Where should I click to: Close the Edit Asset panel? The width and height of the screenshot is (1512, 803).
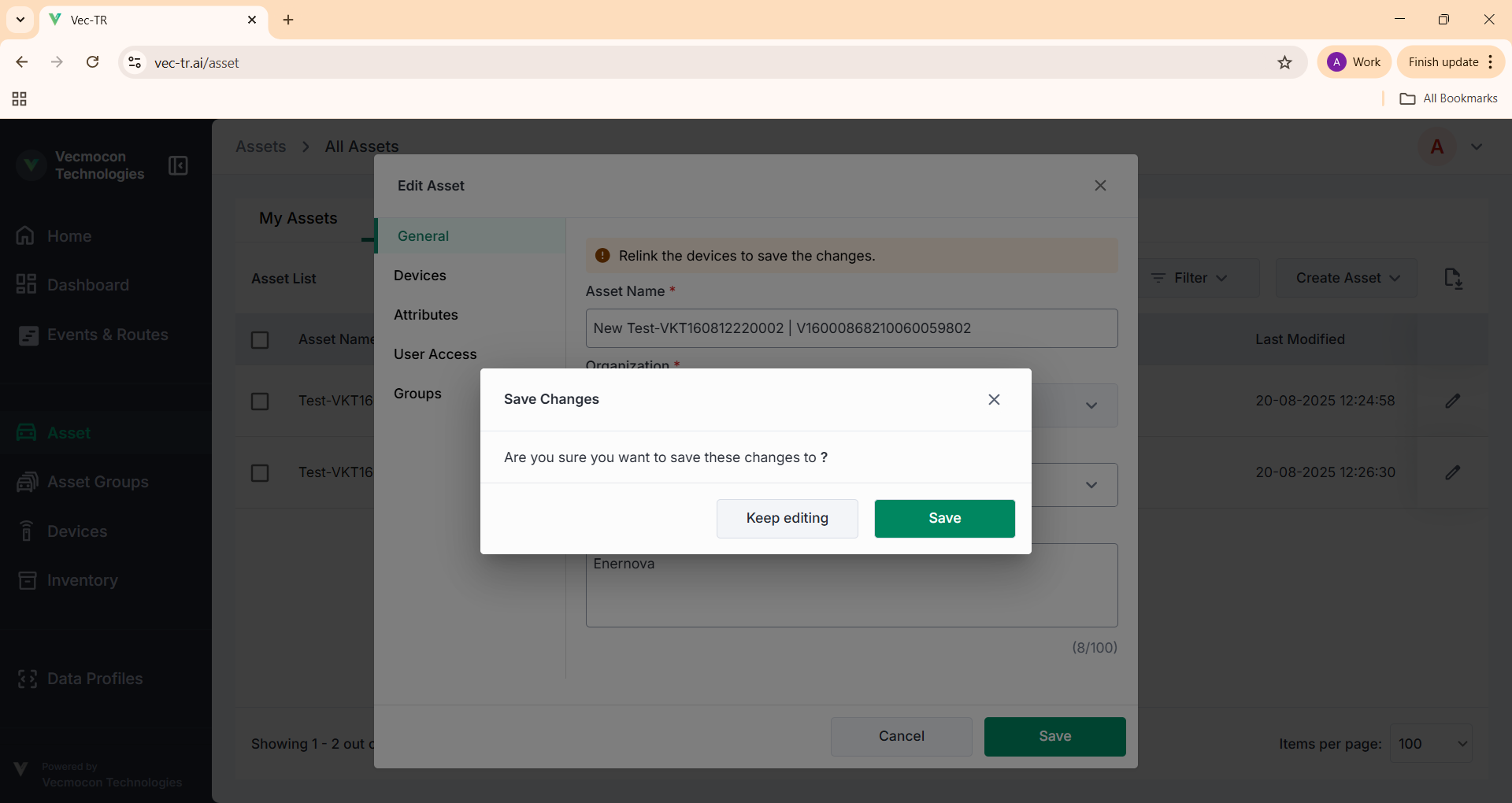tap(1100, 186)
